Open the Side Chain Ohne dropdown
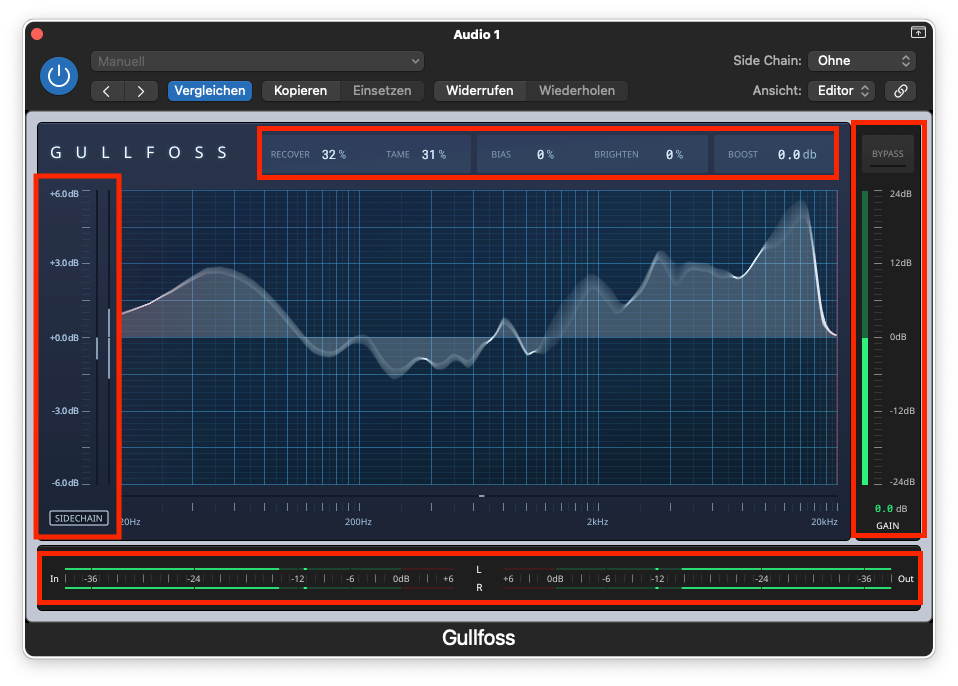Screen dimensions: 958x686 tap(862, 60)
